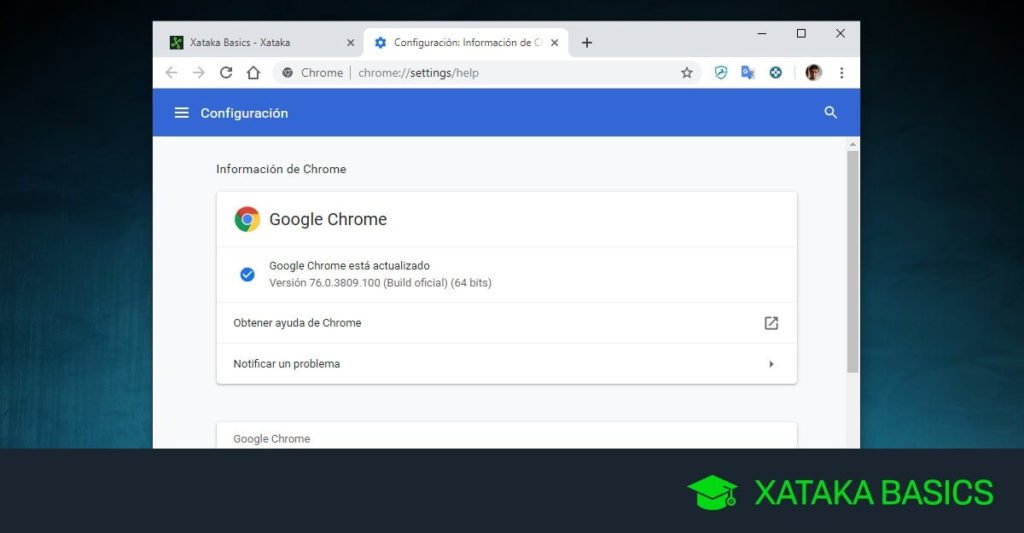Bookmark this page with the star icon
The height and width of the screenshot is (533, 1024).
coord(686,73)
